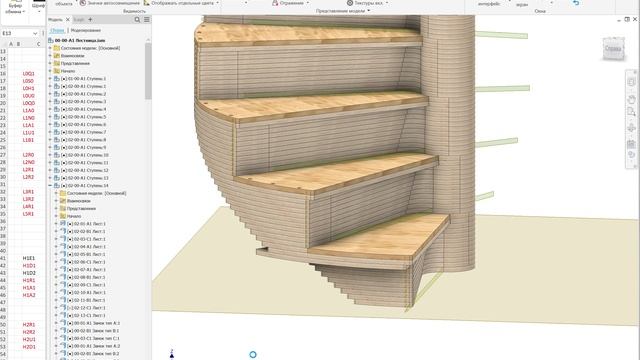Select Представления folder under Ступень:14
Image resolution: width=640 pixels, height=360 pixels.
pos(81,209)
